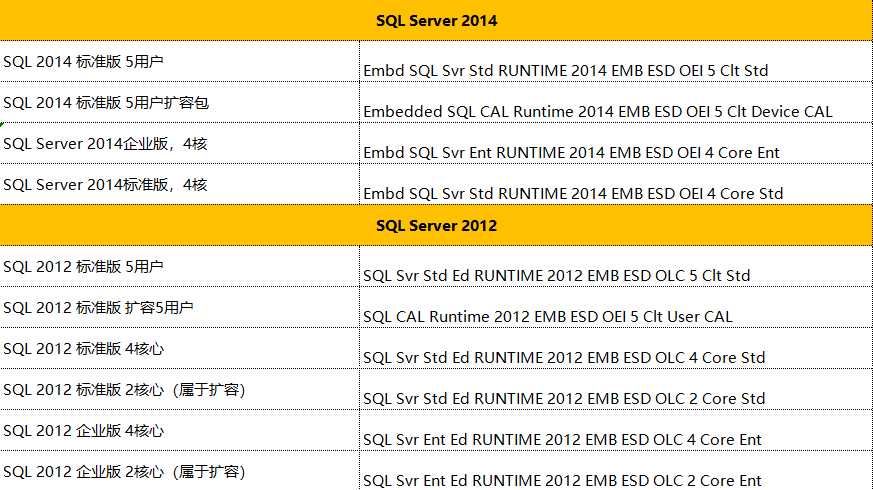Select the SQL Server 2014 header cell
873x490 pixels.
tap(436, 20)
